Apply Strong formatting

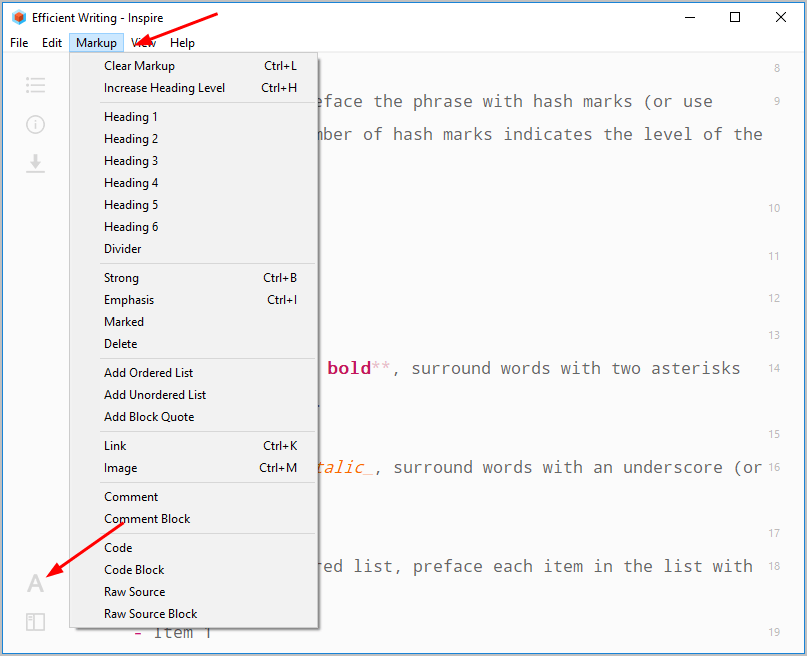194,278
